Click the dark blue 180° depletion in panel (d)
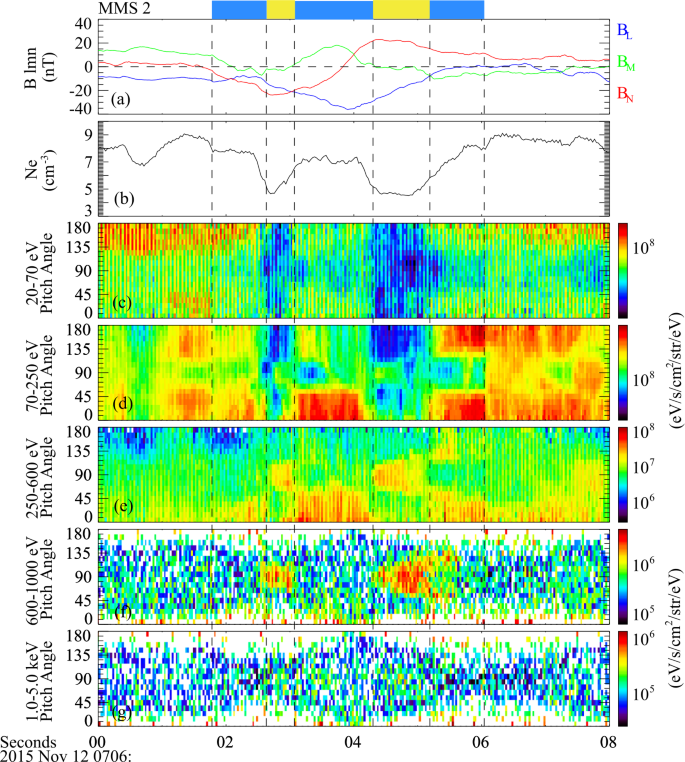The image size is (685, 762). (394, 343)
